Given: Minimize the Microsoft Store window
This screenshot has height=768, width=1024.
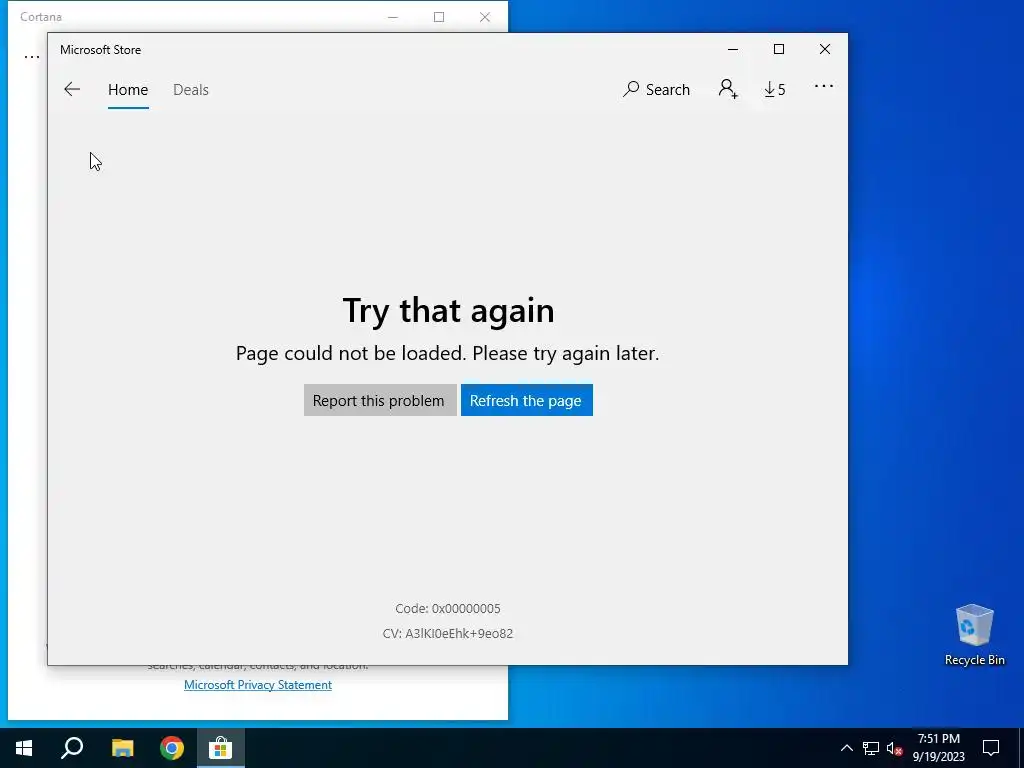Looking at the screenshot, I should click(x=733, y=50).
